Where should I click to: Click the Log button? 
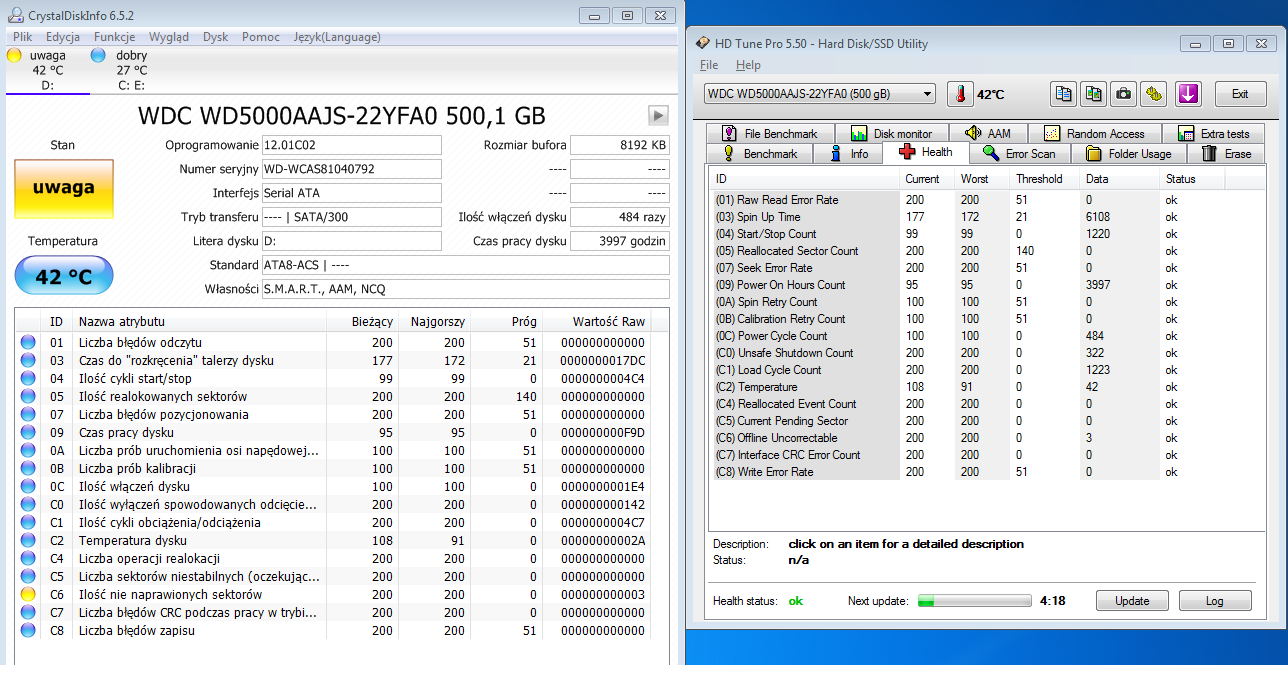[1215, 601]
